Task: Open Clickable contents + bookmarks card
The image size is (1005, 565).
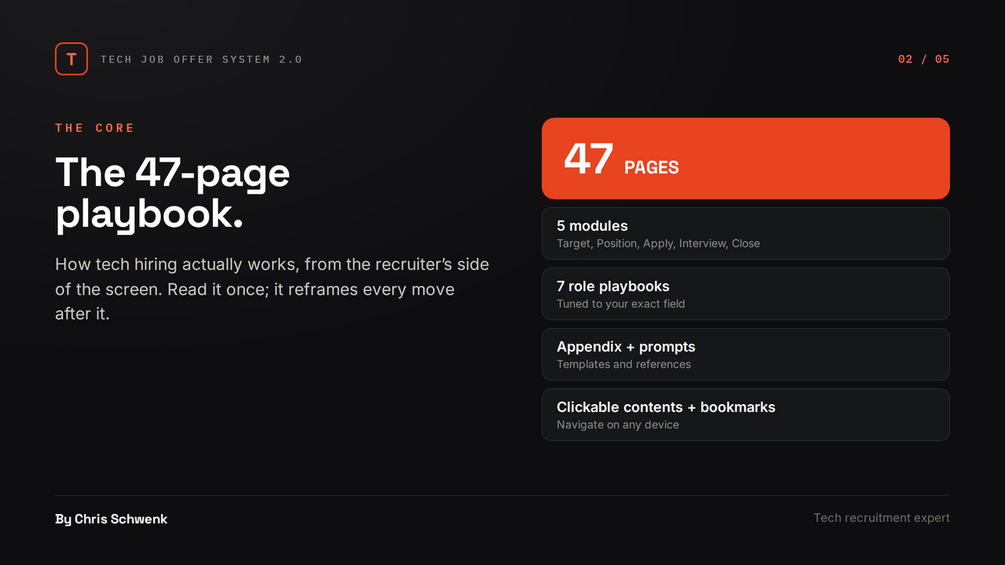Action: (x=745, y=414)
